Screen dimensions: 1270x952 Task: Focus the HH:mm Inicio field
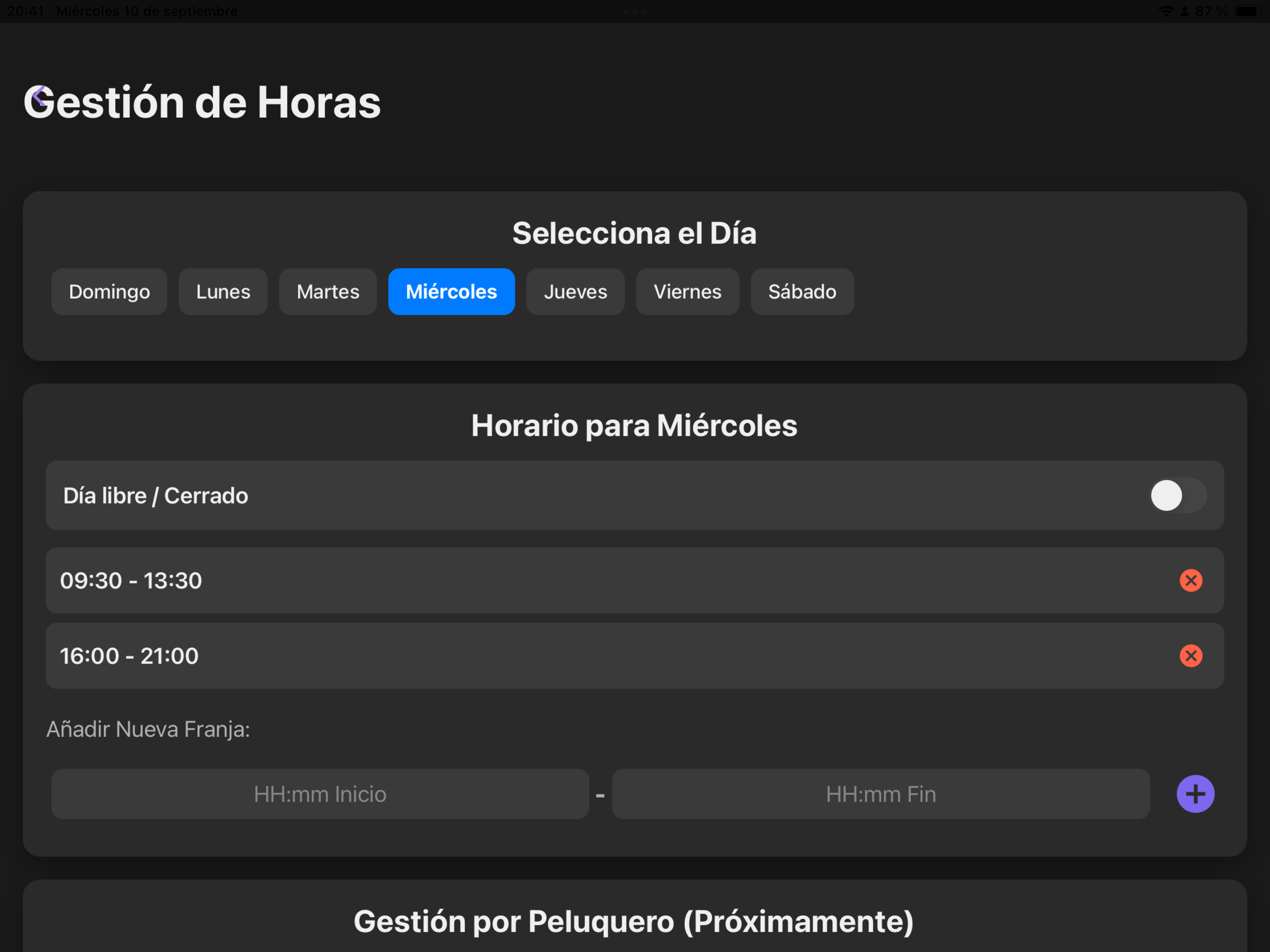(320, 794)
